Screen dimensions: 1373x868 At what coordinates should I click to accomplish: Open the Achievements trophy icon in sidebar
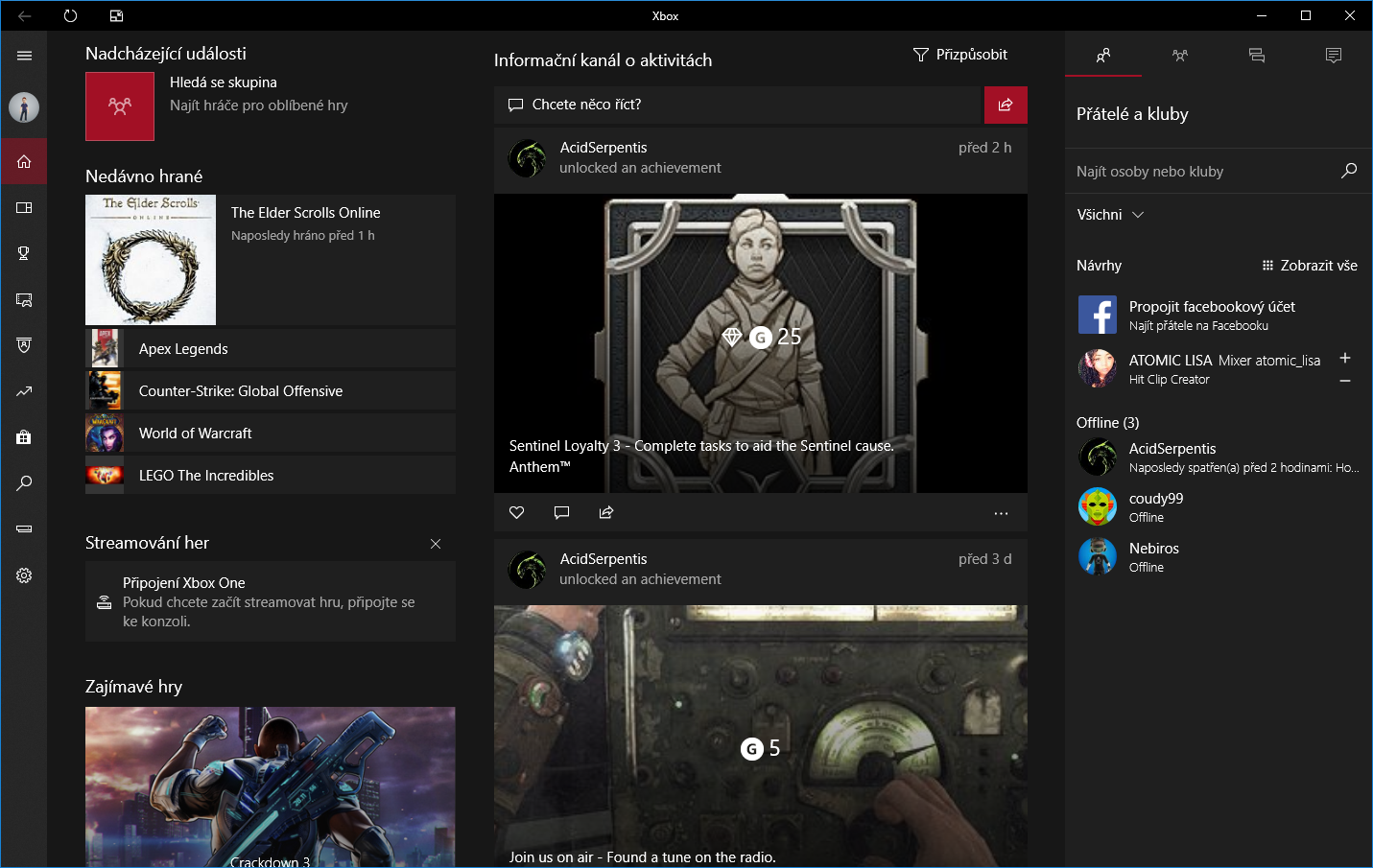pos(24,253)
